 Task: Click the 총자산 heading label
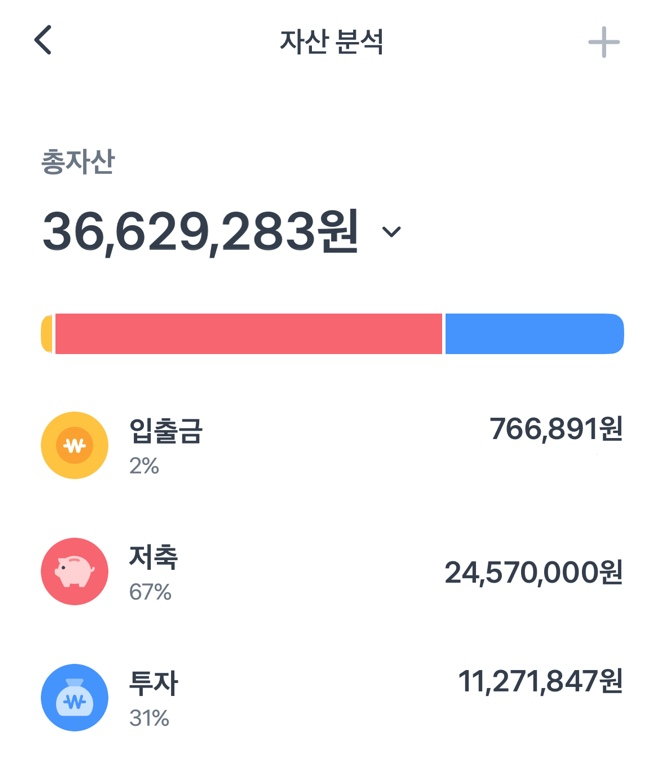[x=77, y=162]
